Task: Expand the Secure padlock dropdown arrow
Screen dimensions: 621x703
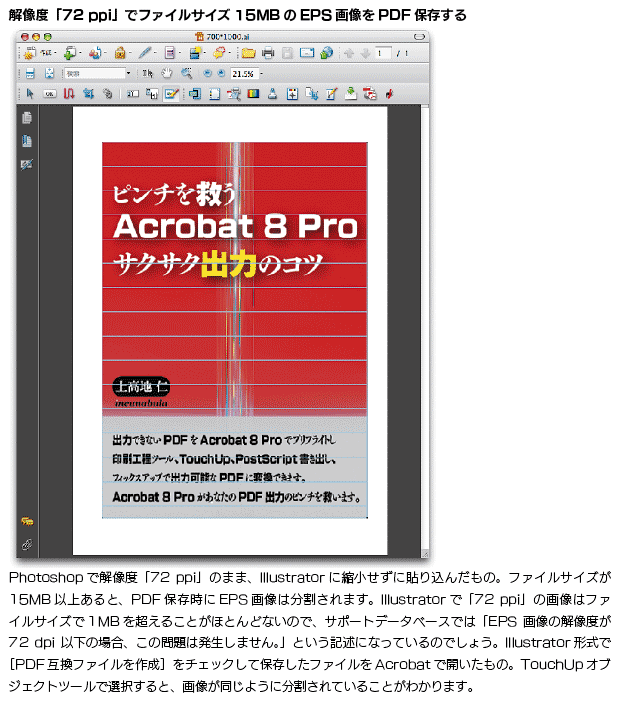Action: tap(130, 53)
